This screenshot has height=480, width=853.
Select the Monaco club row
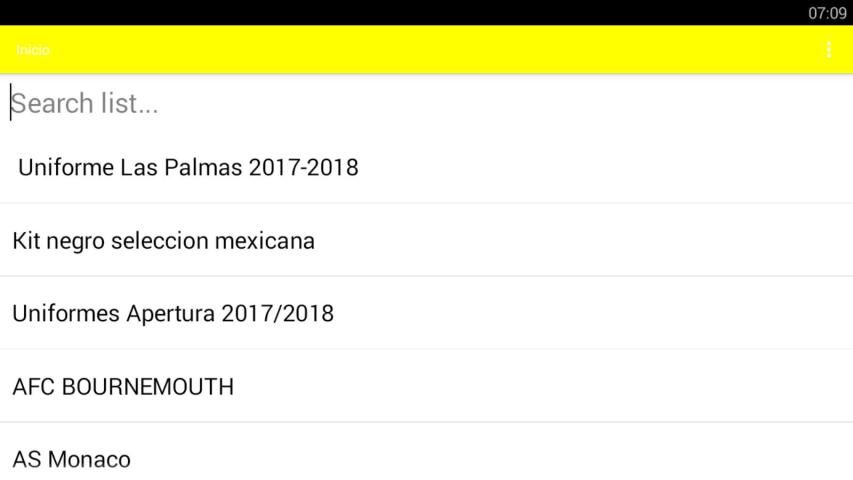(x=426, y=458)
